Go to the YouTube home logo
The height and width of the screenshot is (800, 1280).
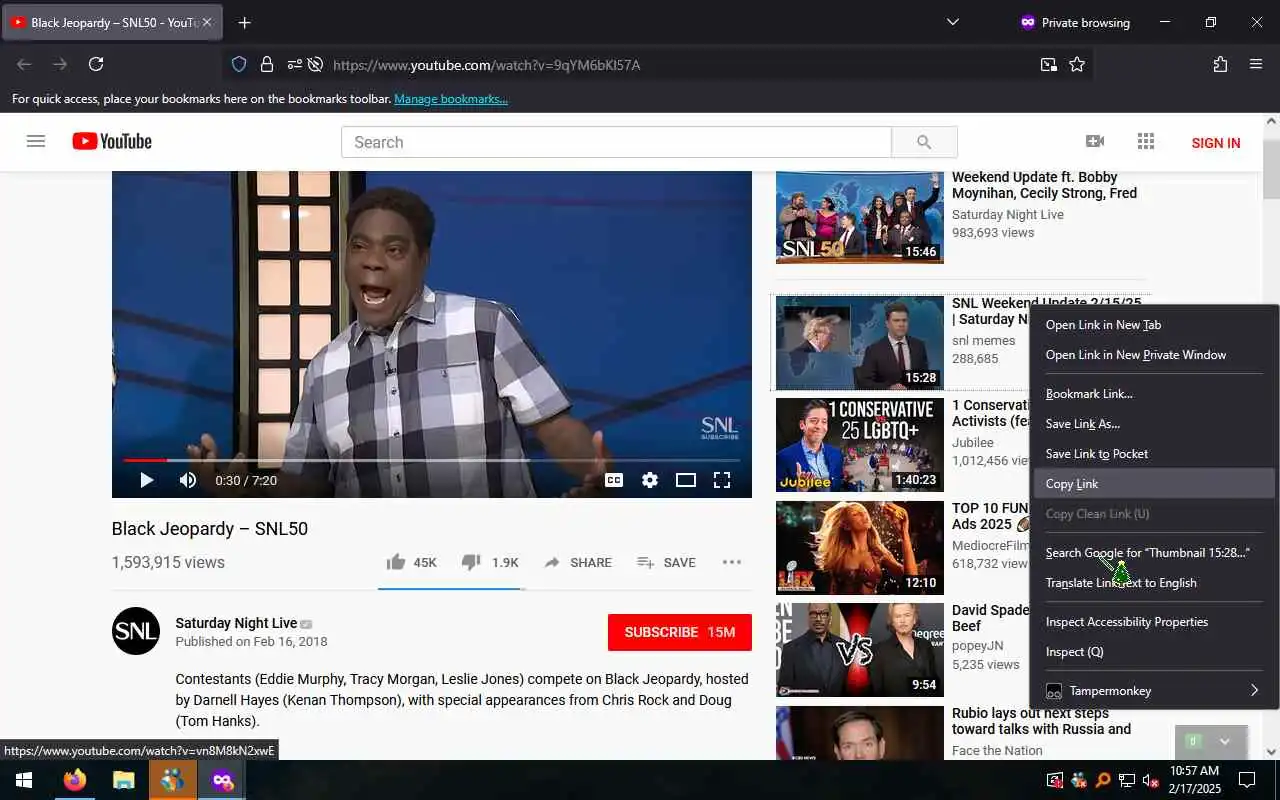112,141
